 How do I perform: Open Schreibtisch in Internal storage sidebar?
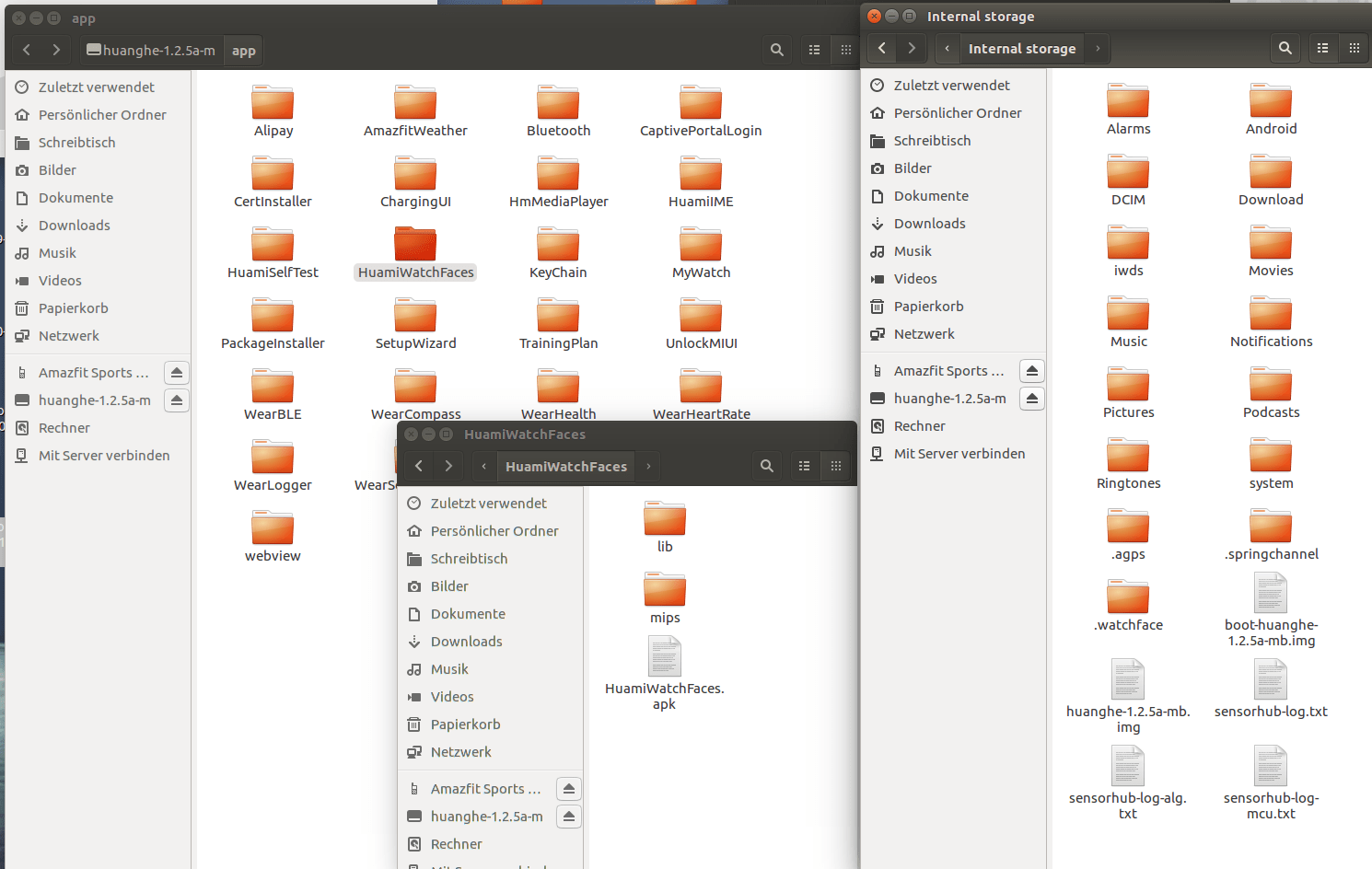[x=954, y=141]
